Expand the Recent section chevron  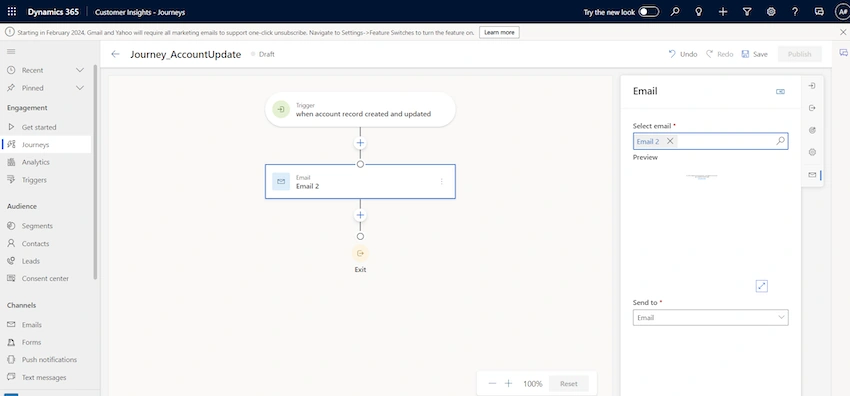[x=80, y=70]
